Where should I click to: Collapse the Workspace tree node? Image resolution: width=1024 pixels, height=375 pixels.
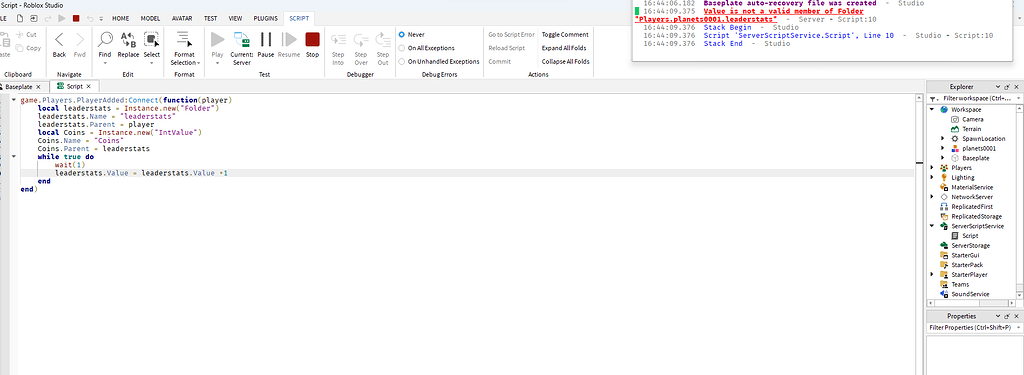coord(933,110)
